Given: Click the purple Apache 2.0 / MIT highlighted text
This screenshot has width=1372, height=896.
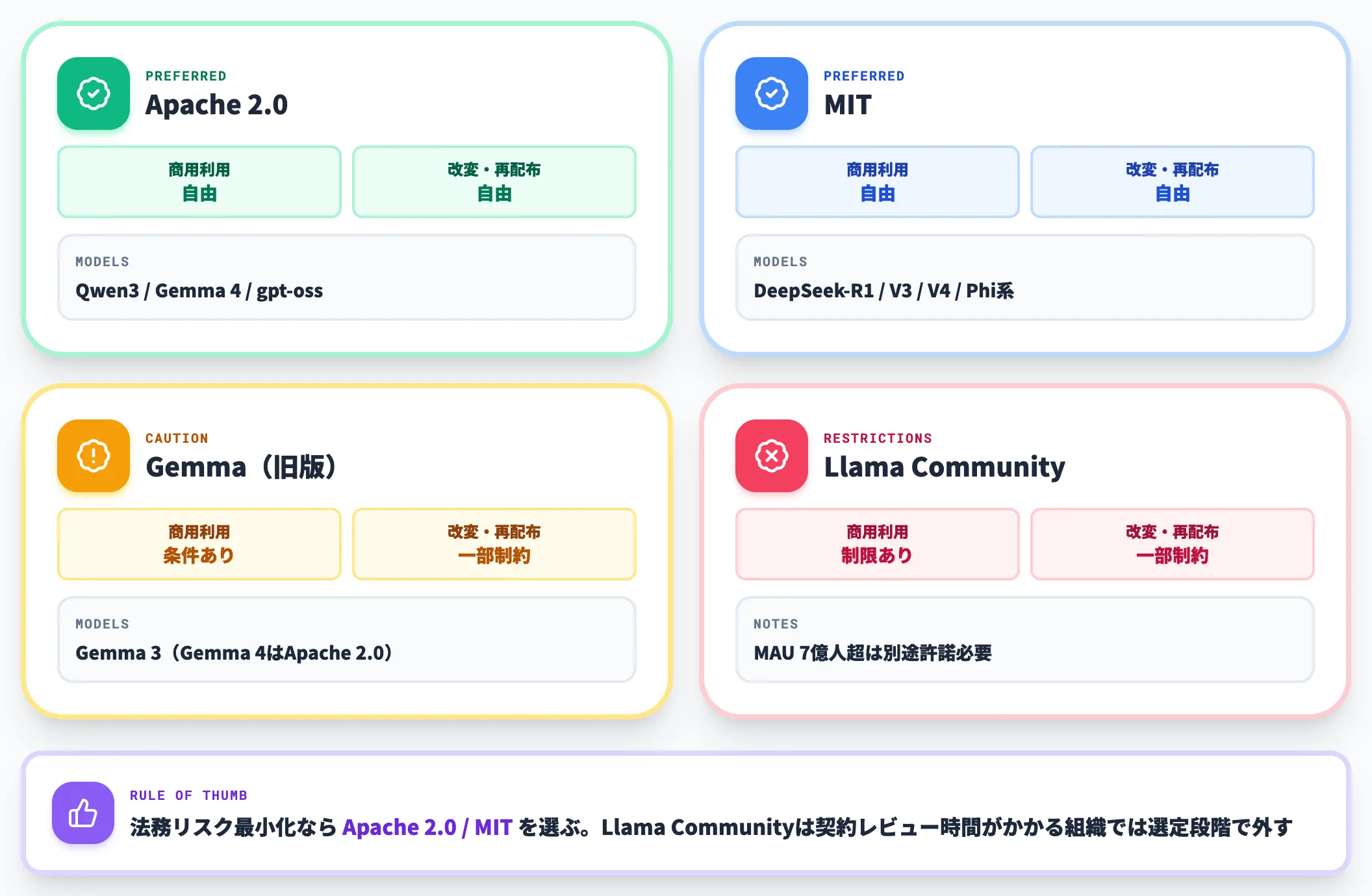Looking at the screenshot, I should coord(427,827).
